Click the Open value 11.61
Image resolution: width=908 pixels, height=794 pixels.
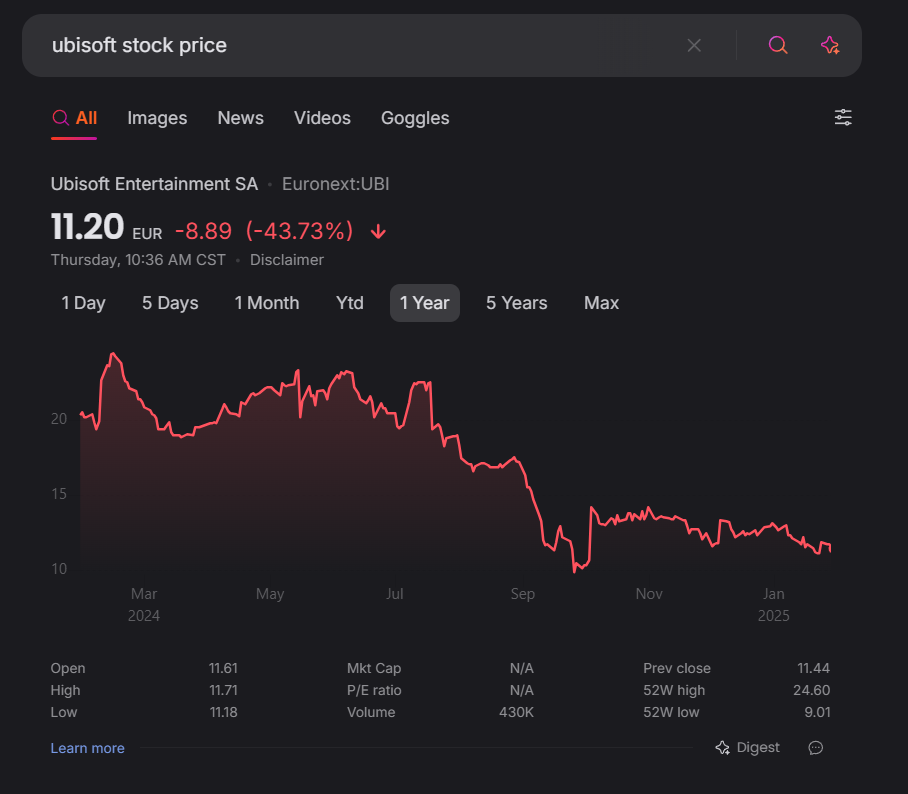(224, 668)
